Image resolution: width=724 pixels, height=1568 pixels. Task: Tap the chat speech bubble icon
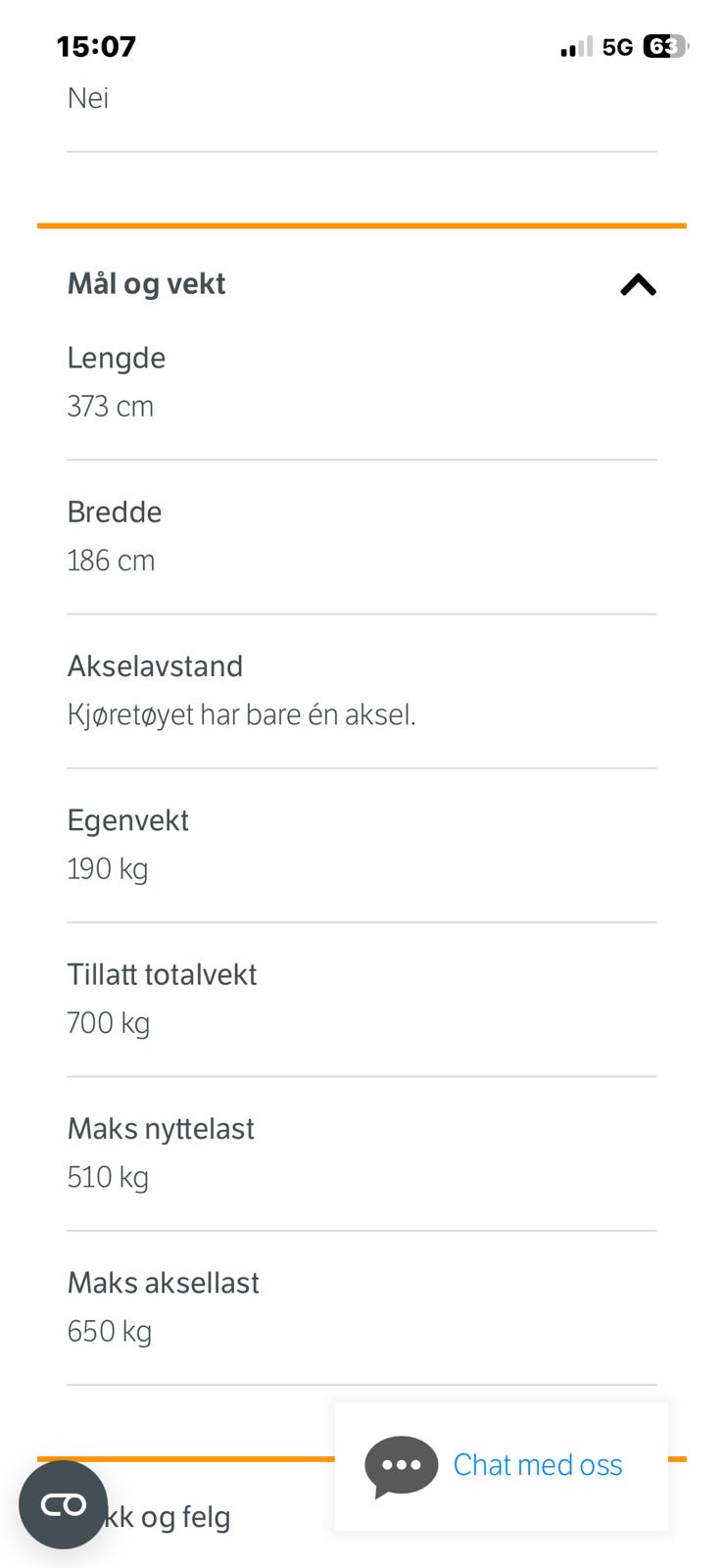coord(402,1466)
